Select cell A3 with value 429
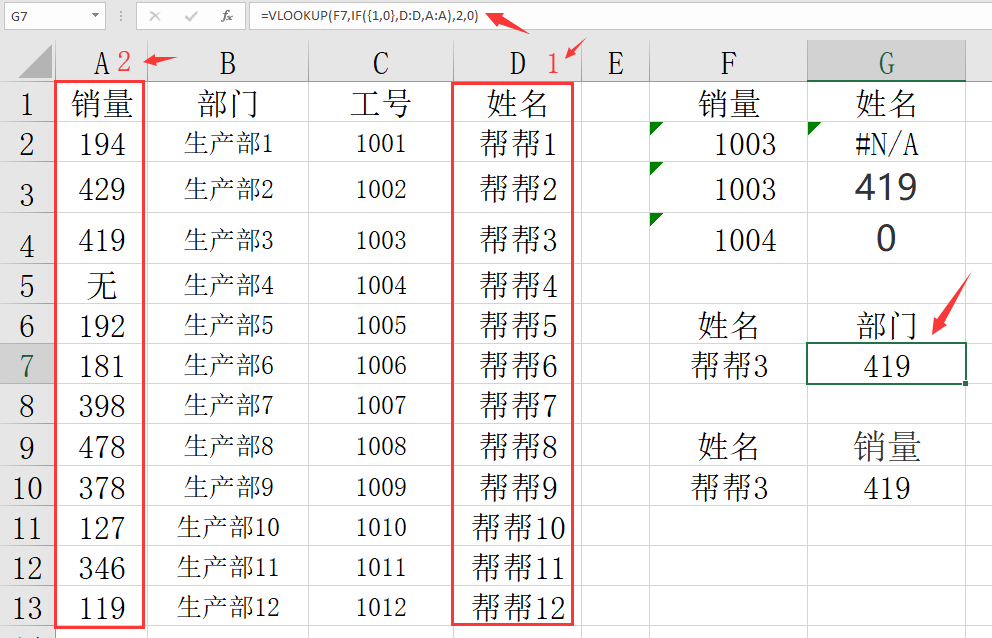The width and height of the screenshot is (992, 638). click(101, 188)
